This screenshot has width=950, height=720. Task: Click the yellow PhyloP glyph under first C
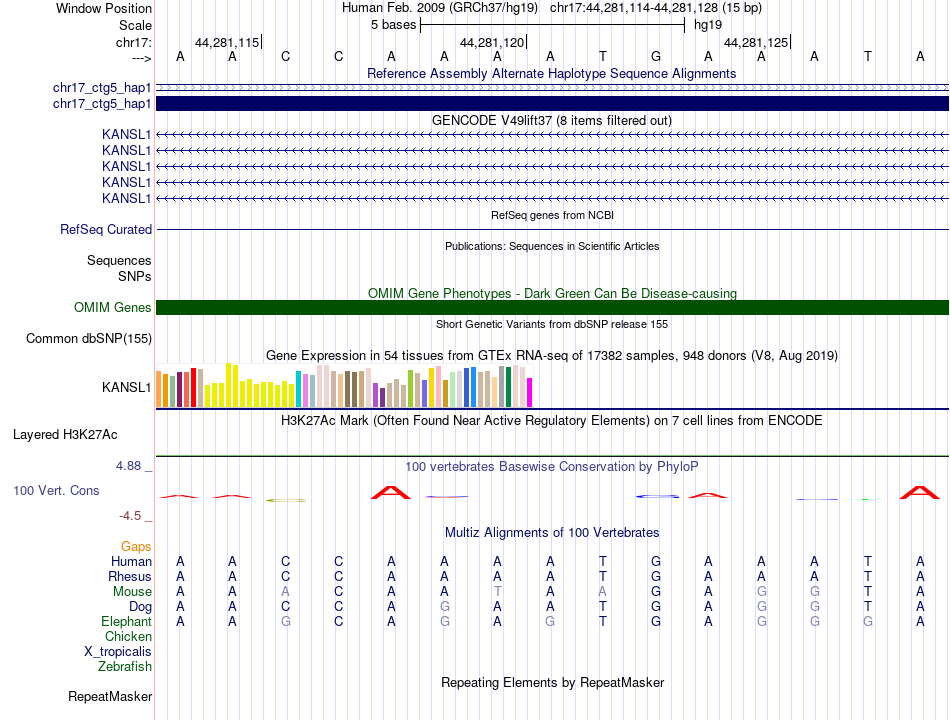click(286, 500)
